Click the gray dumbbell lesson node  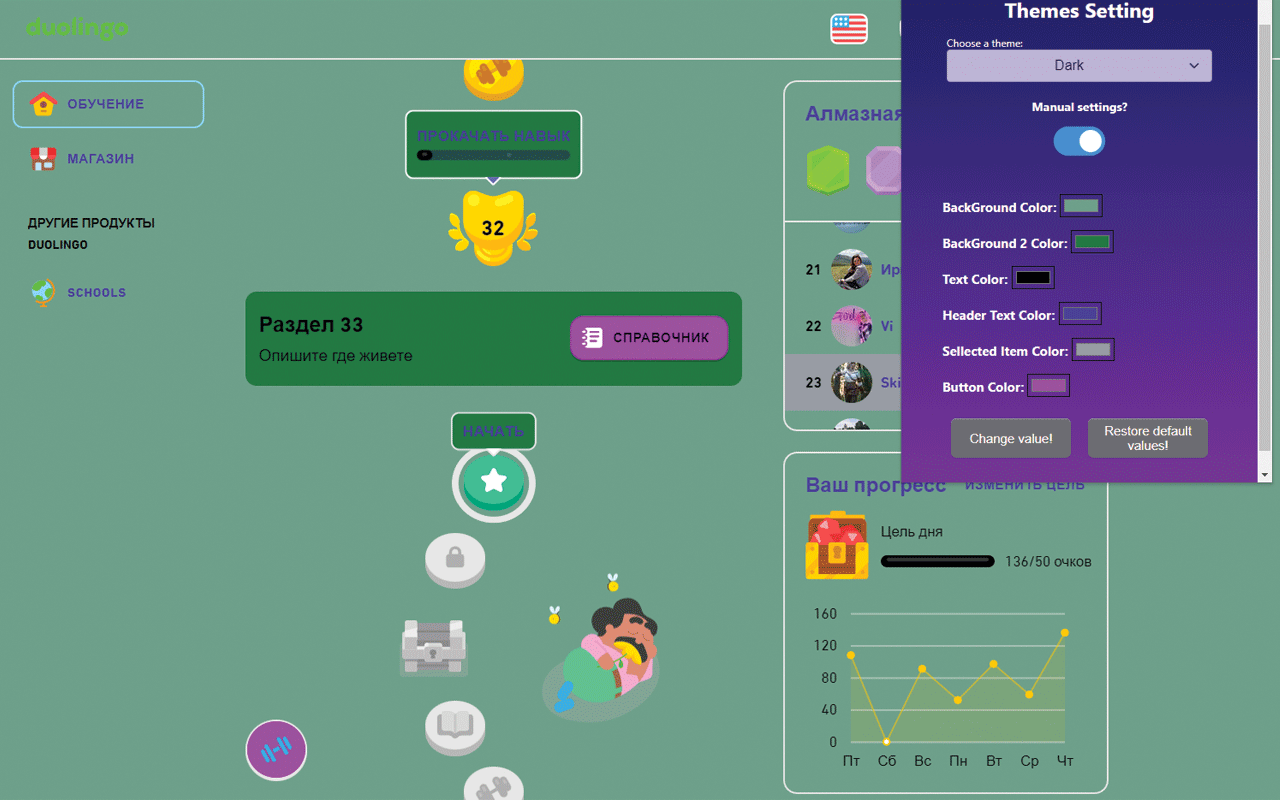point(493,786)
